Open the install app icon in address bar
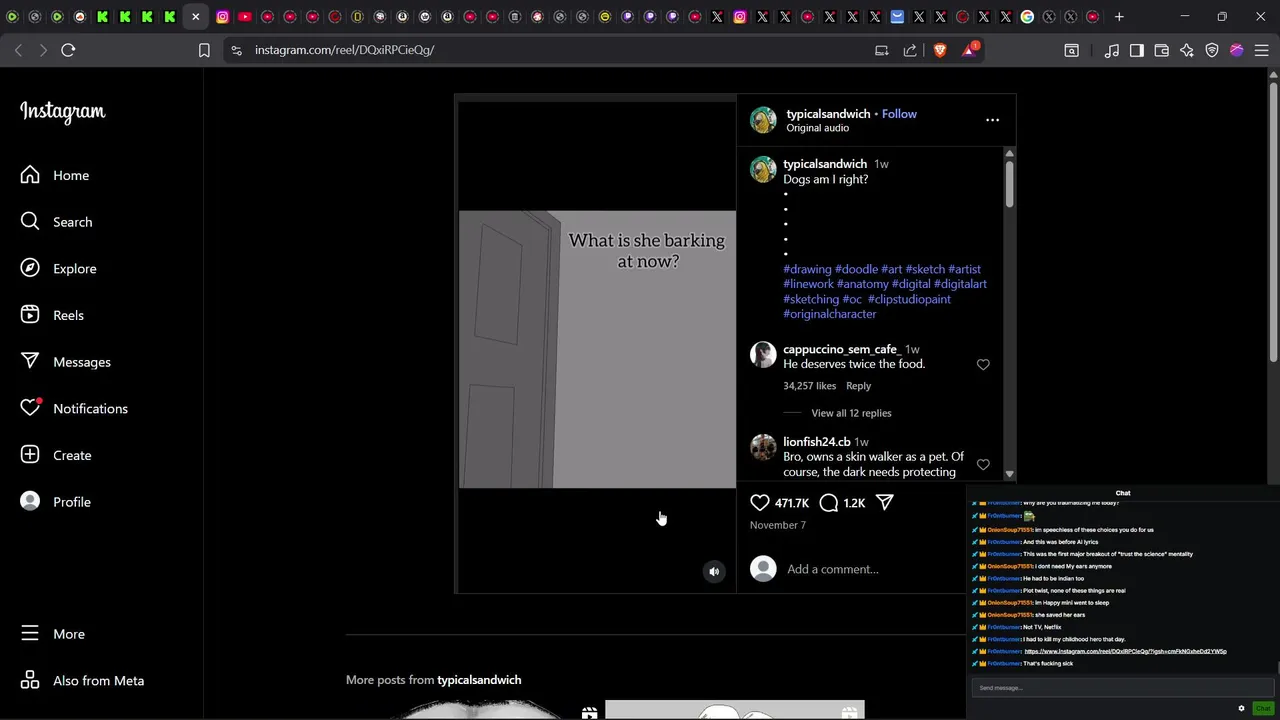1280x720 pixels. tap(882, 50)
